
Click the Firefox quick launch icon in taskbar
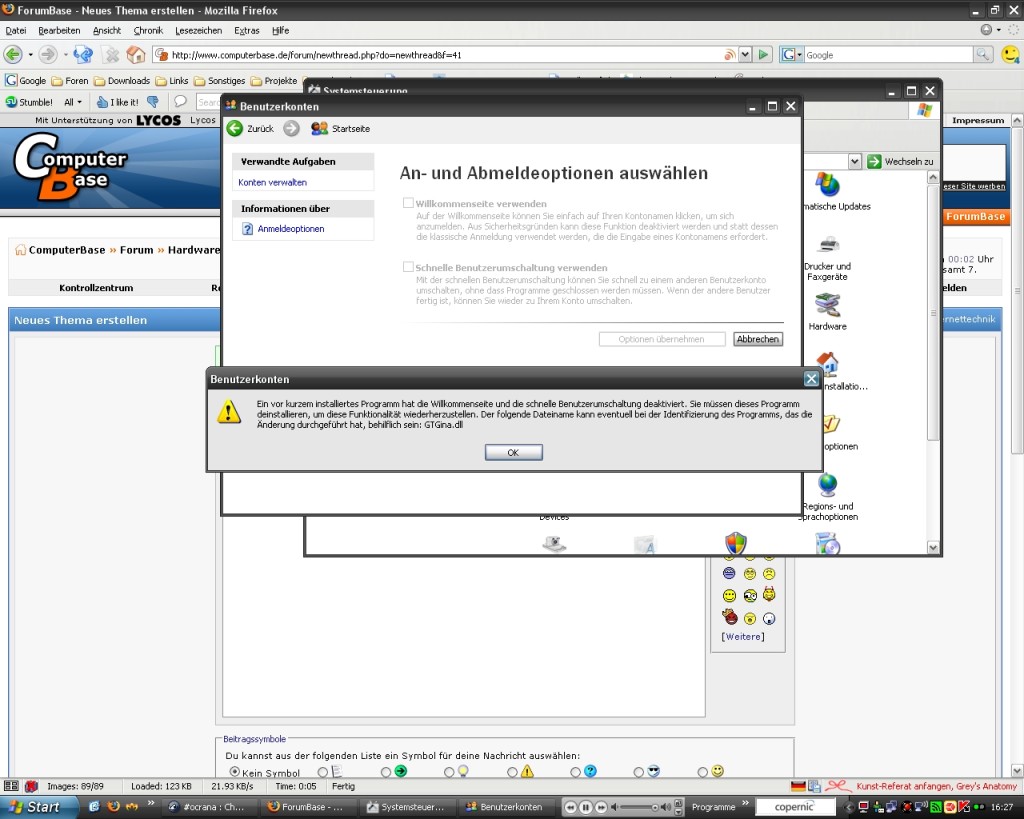[114, 807]
